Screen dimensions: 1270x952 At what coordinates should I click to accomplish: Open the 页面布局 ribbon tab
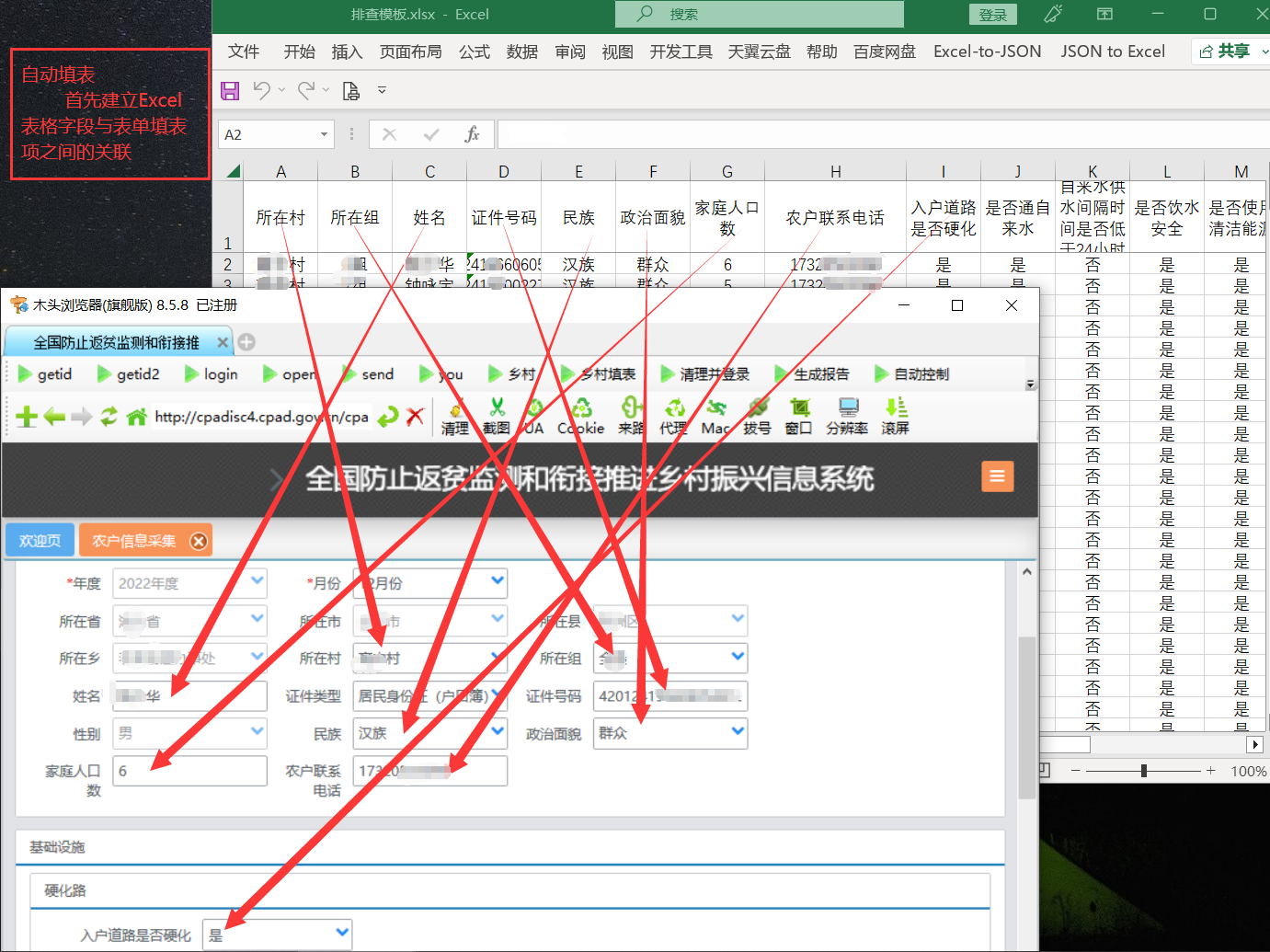[x=410, y=52]
